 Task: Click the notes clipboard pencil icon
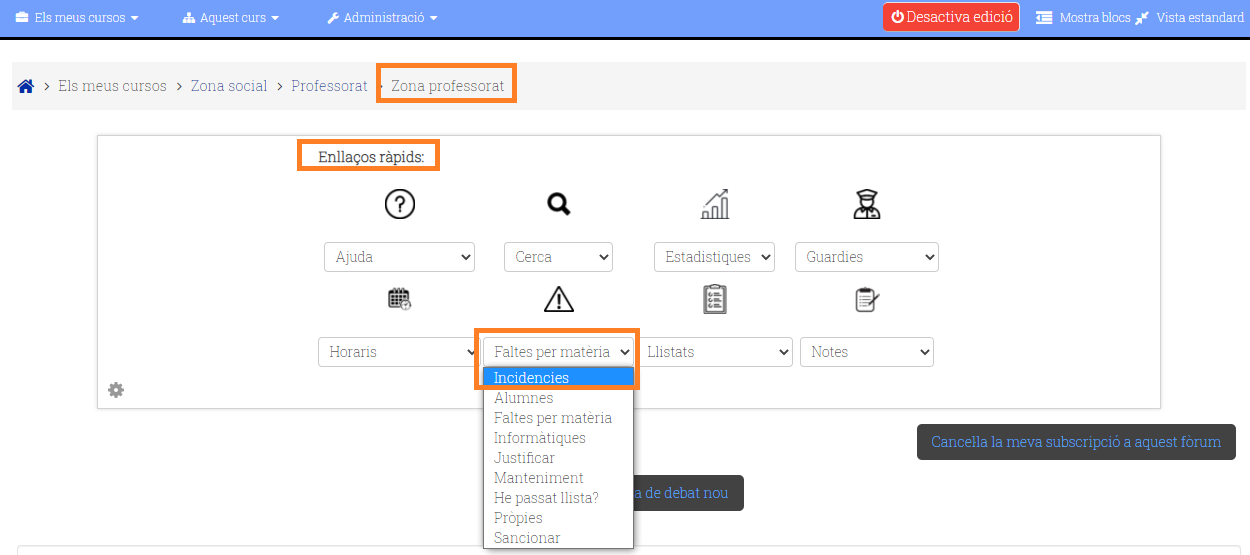point(866,299)
